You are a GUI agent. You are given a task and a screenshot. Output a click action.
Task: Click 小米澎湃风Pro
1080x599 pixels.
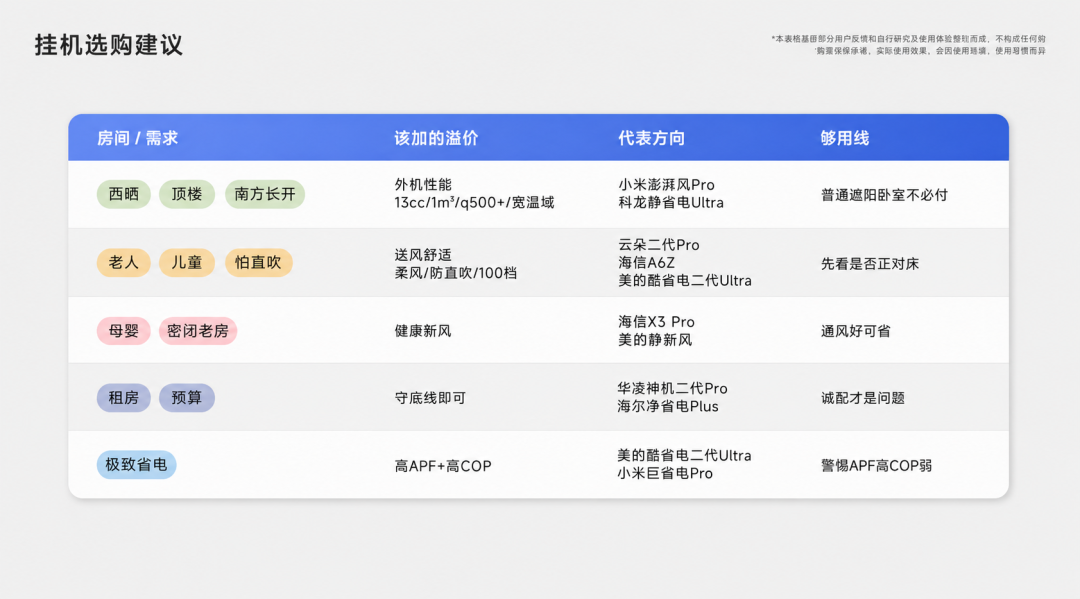point(666,185)
